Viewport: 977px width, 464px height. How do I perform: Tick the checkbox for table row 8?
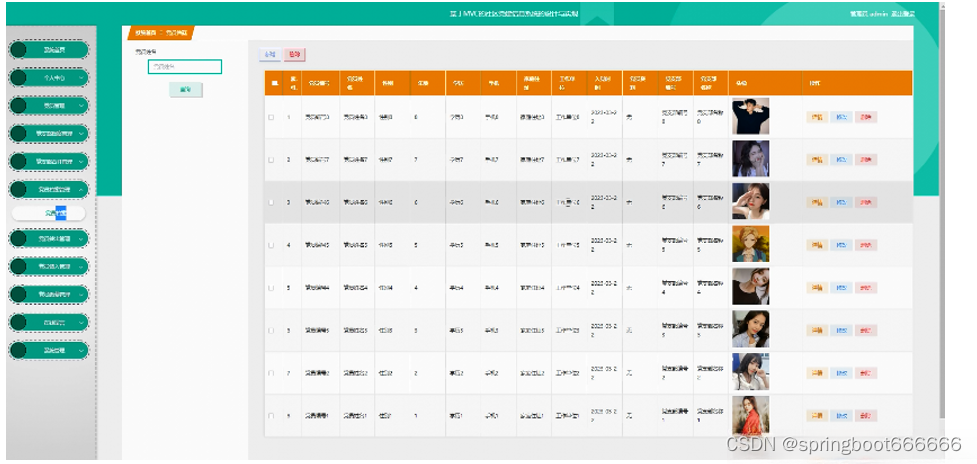tap(270, 415)
